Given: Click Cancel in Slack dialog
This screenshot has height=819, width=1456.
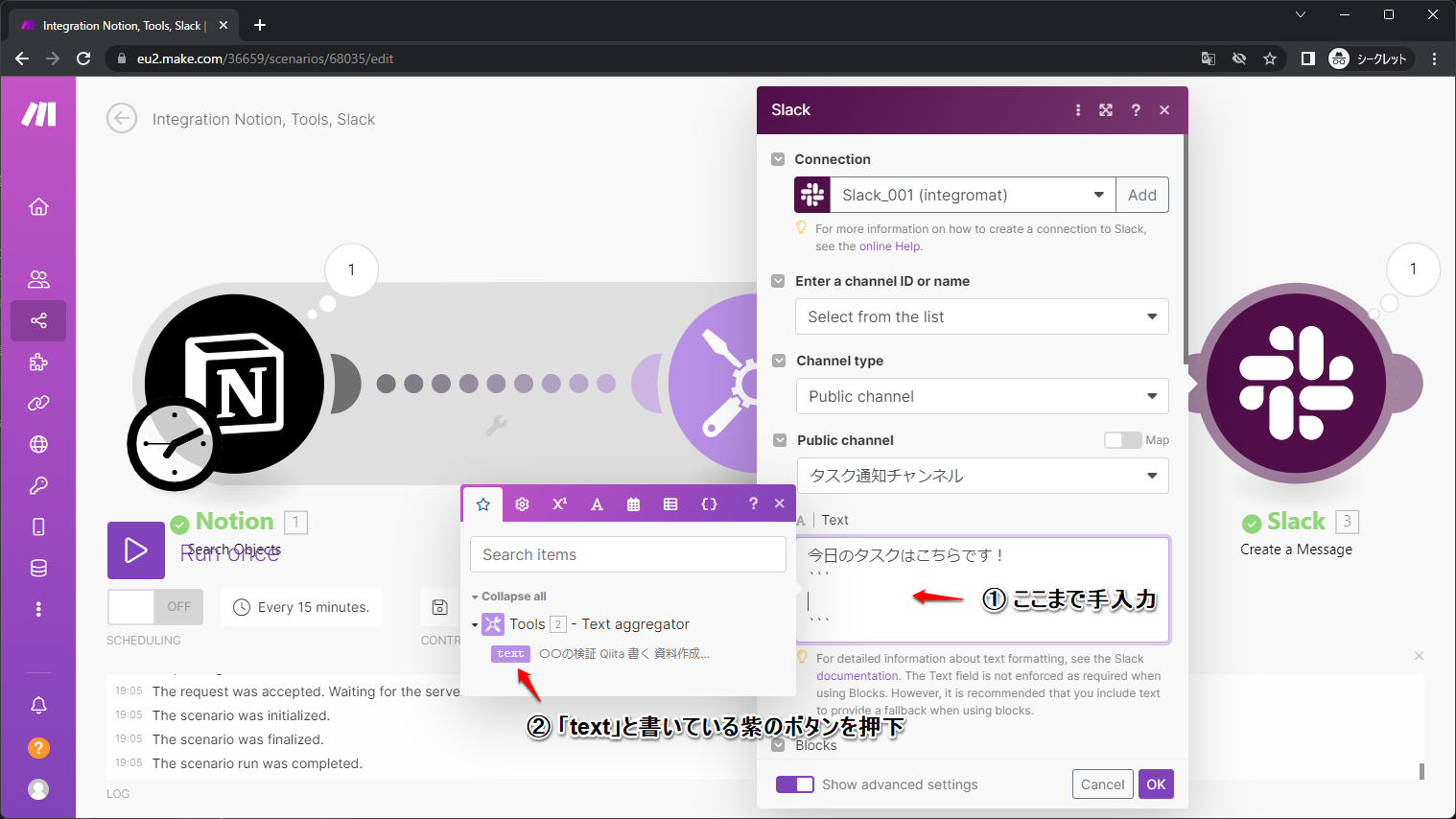Looking at the screenshot, I should 1102,784.
